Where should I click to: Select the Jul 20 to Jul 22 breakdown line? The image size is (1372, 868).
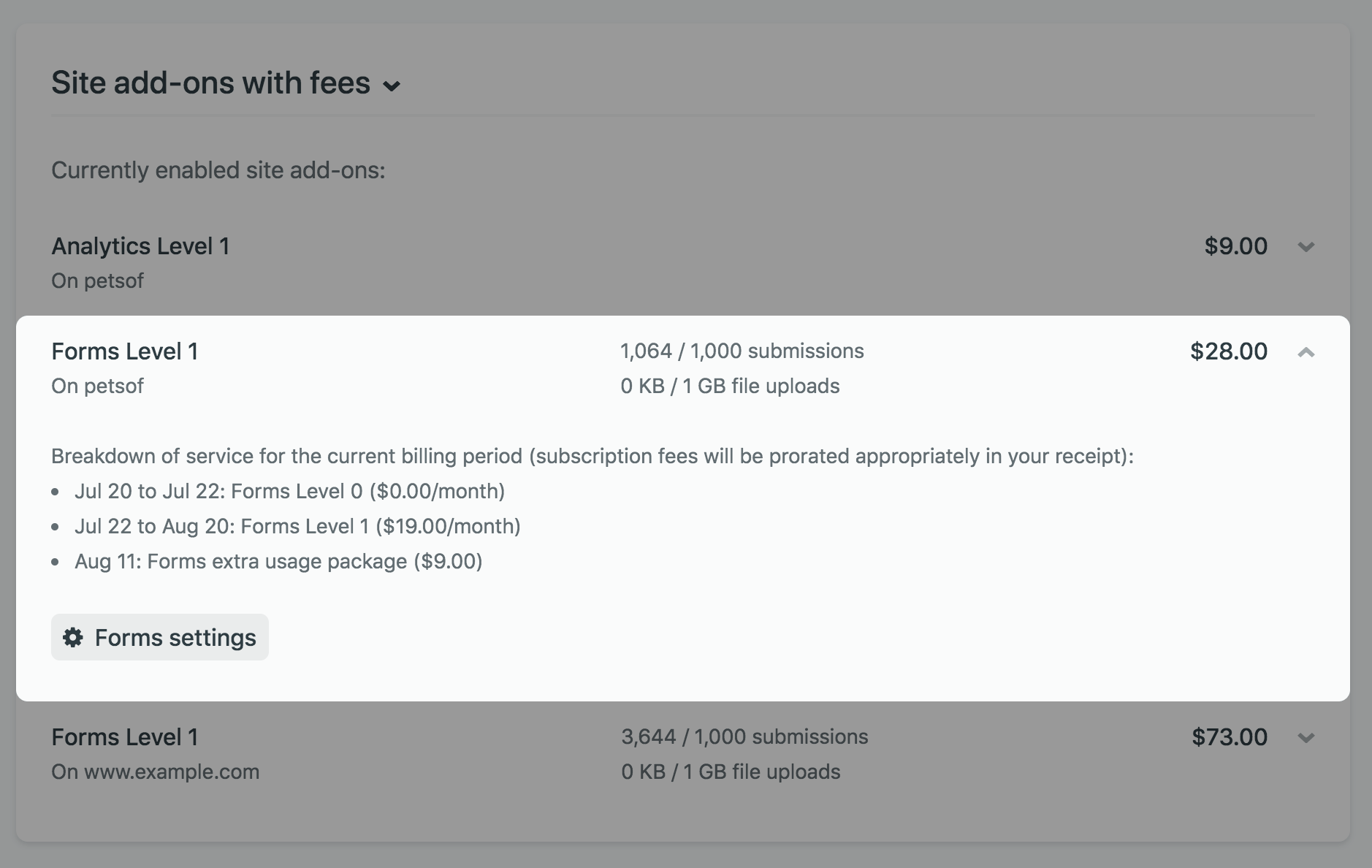click(x=289, y=491)
